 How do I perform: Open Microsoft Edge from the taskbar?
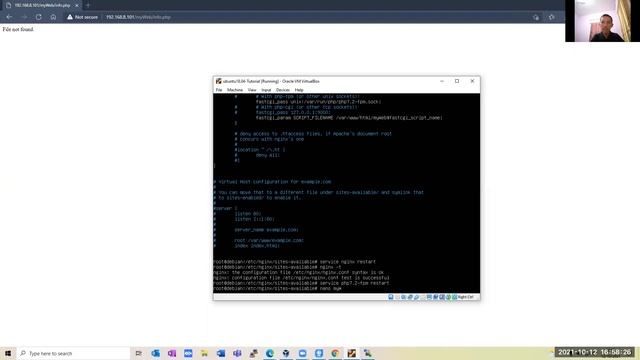pyautogui.click(x=270, y=353)
